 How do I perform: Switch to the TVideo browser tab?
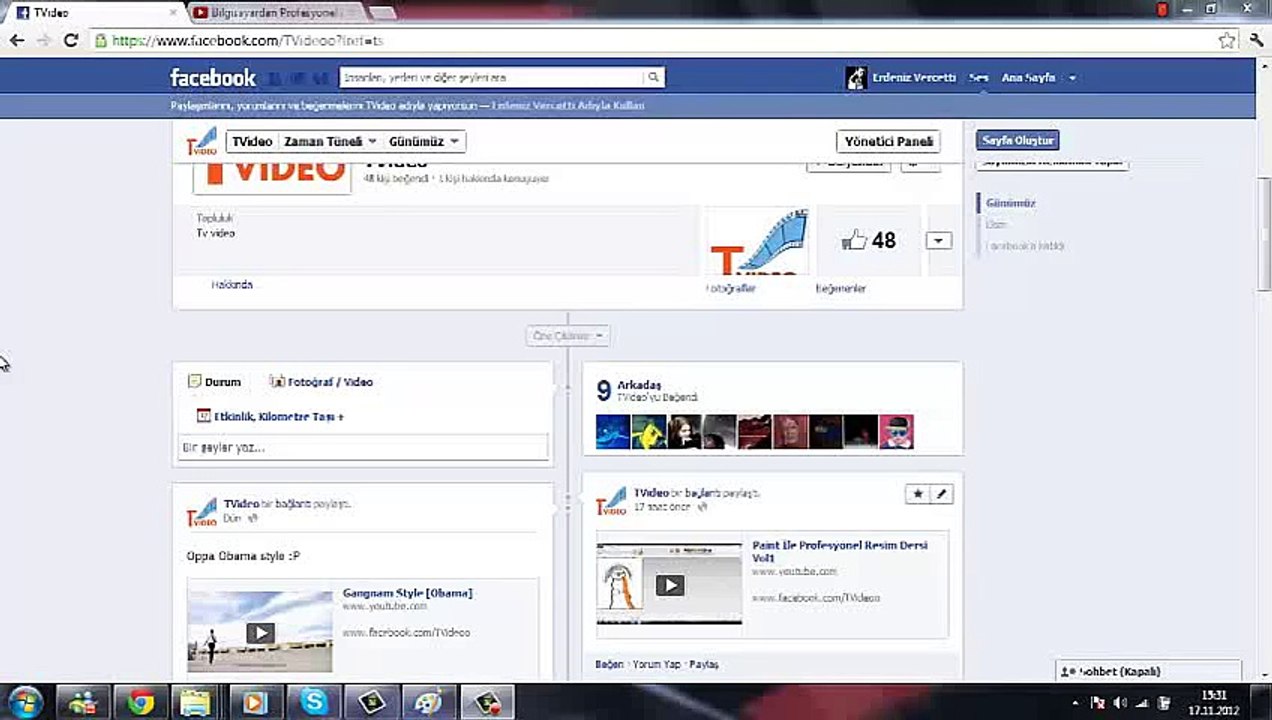coord(95,12)
